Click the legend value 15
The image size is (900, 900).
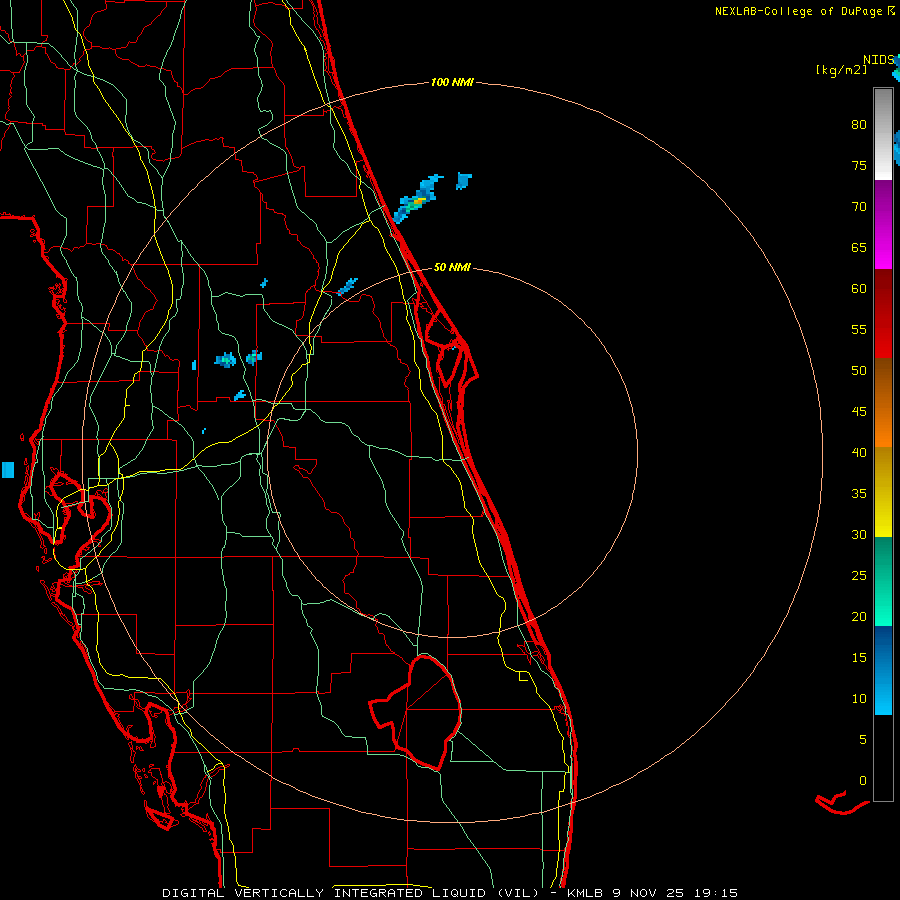[859, 657]
